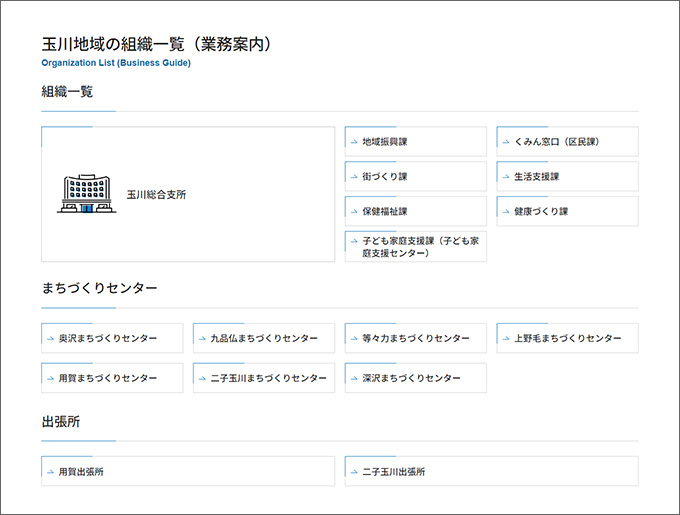Click arrow icon beside 二子玉川出張所
The height and width of the screenshot is (515, 680).
point(354,472)
